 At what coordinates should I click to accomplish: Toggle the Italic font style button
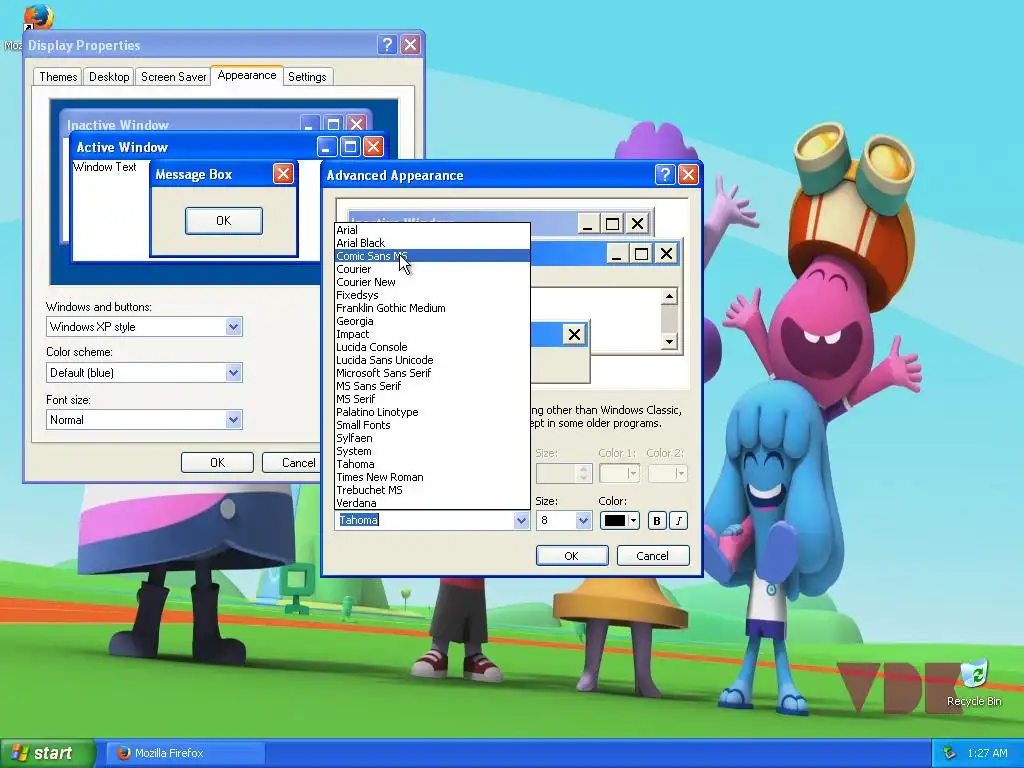tap(679, 520)
